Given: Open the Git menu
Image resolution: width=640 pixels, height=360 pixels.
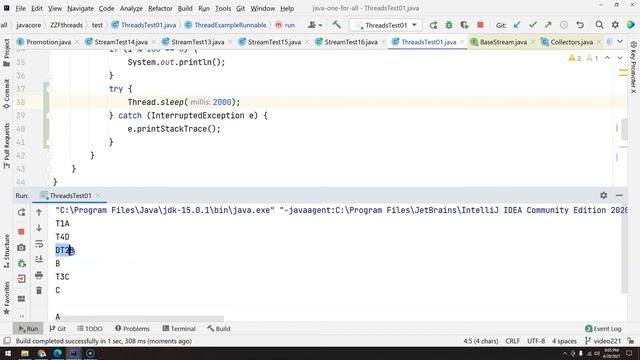Looking at the screenshot, I should click(240, 8).
